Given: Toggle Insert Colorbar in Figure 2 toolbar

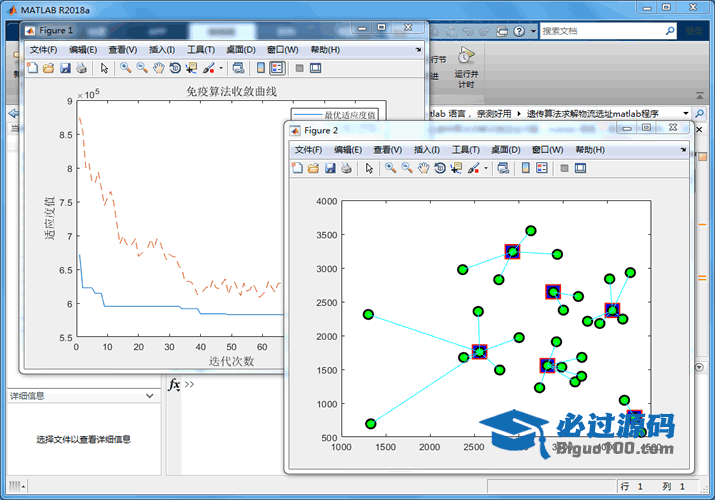Looking at the screenshot, I should point(526,168).
